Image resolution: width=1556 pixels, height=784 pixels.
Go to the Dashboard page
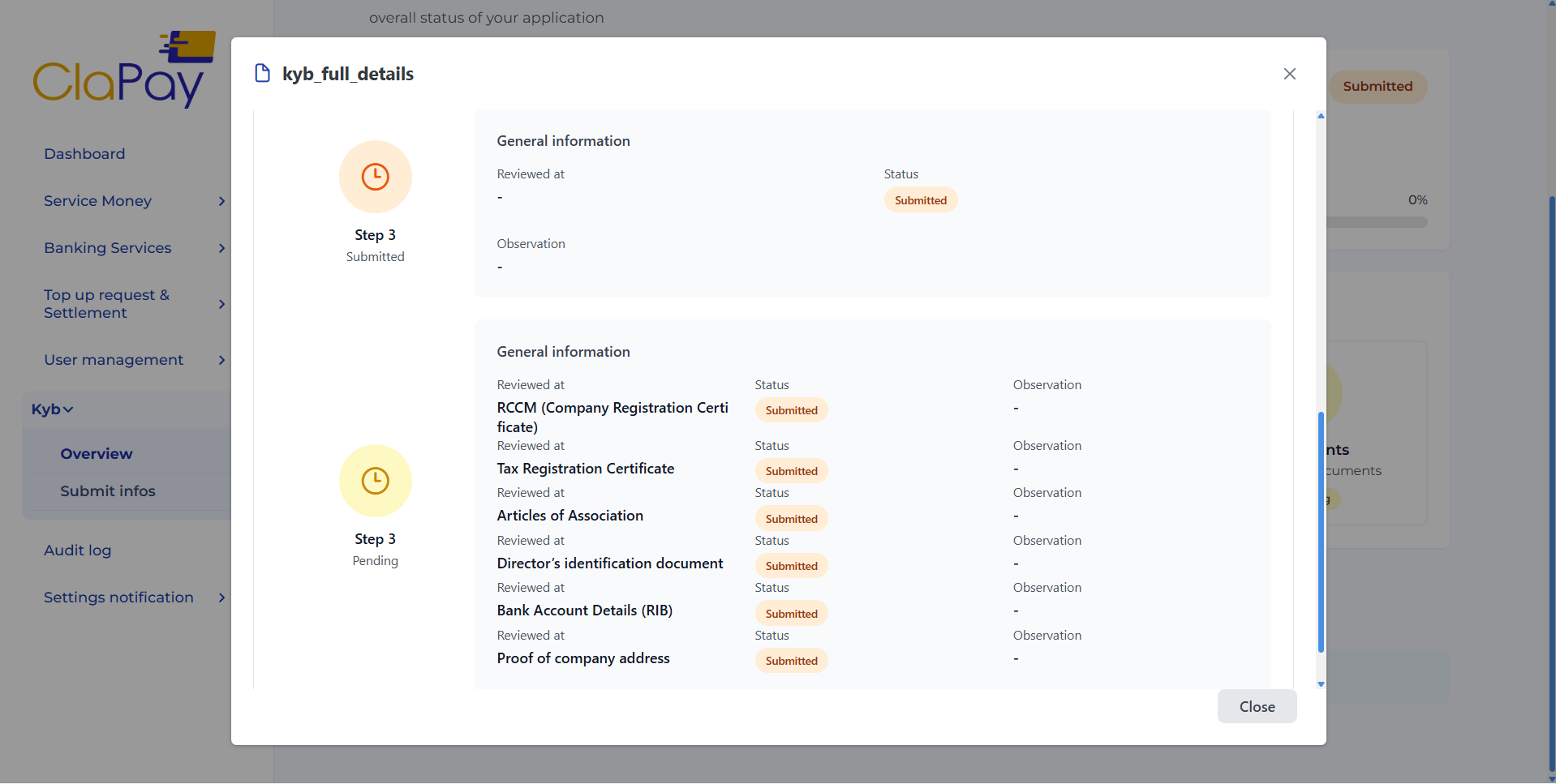click(x=84, y=154)
